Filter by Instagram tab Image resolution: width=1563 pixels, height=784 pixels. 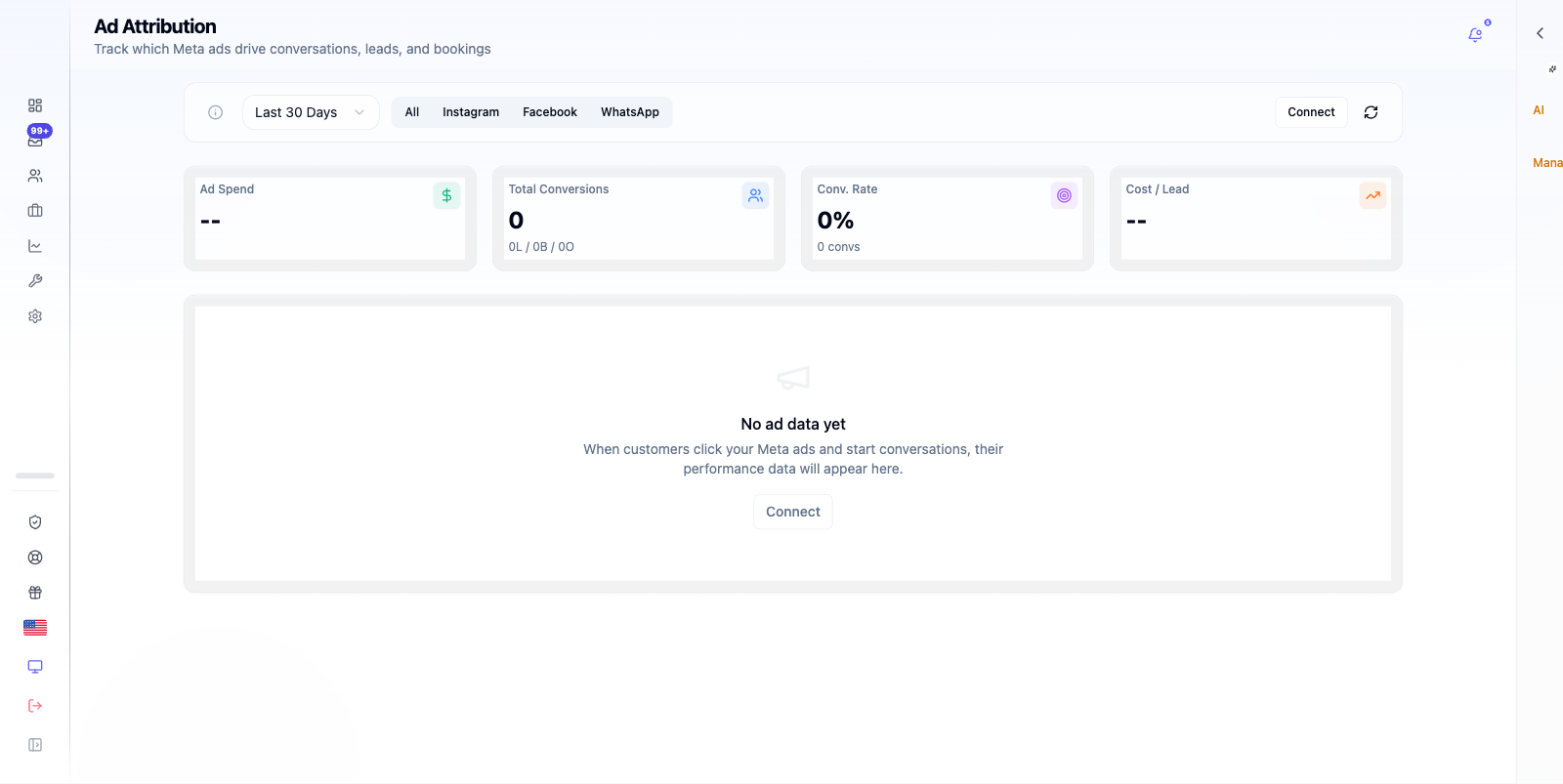(x=471, y=112)
